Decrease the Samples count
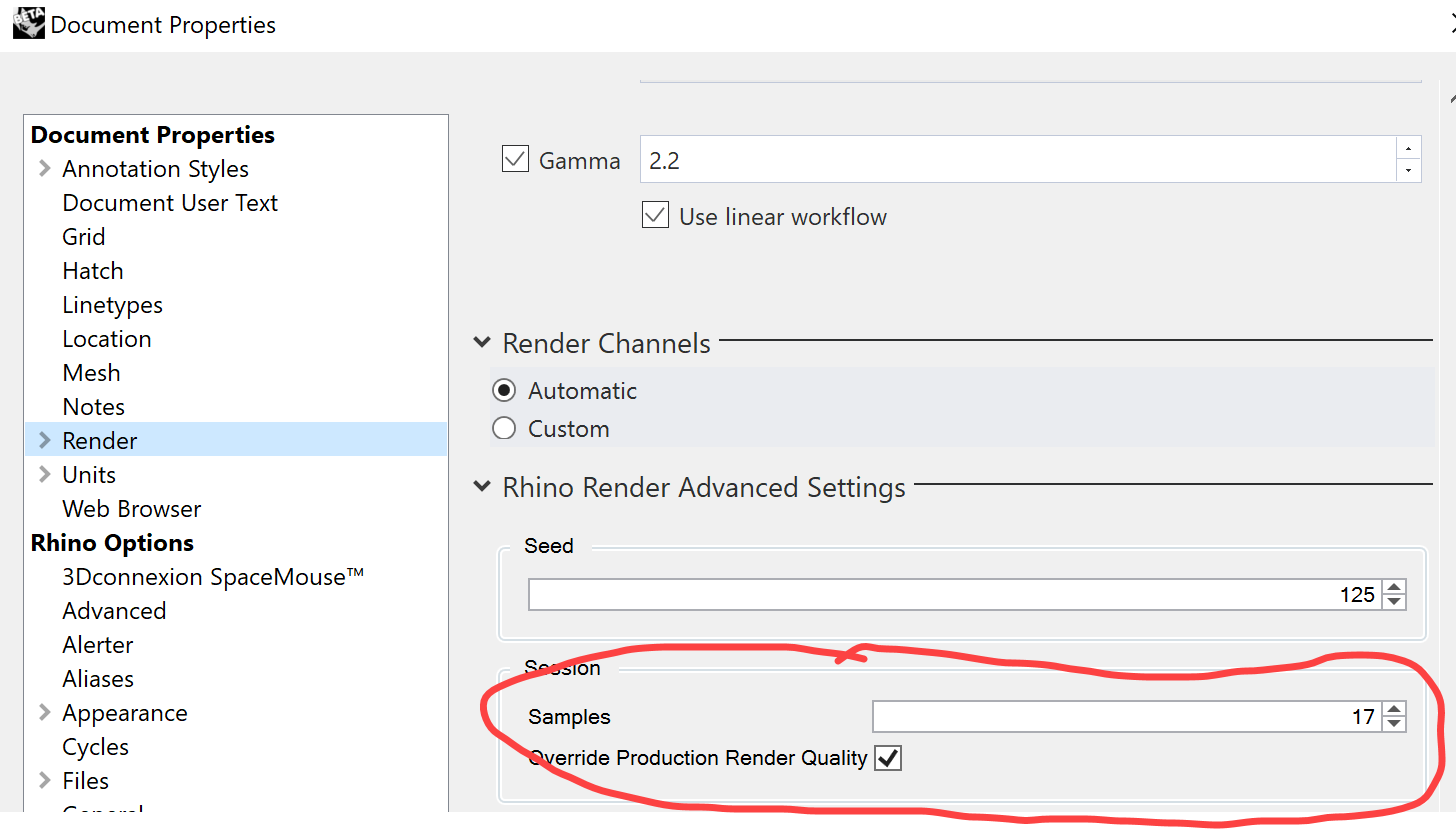Image resolution: width=1456 pixels, height=830 pixels. pyautogui.click(x=1394, y=724)
